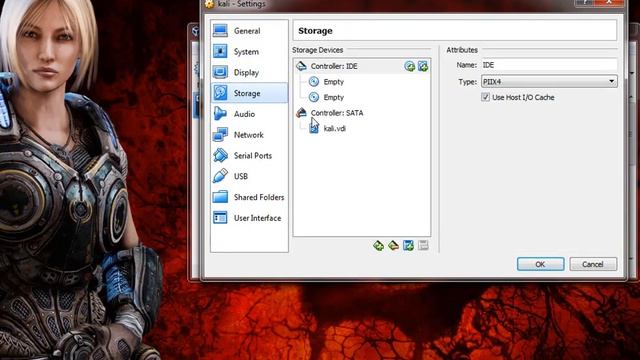Add hard disk to IDE controller
640x360 pixels.
423,66
